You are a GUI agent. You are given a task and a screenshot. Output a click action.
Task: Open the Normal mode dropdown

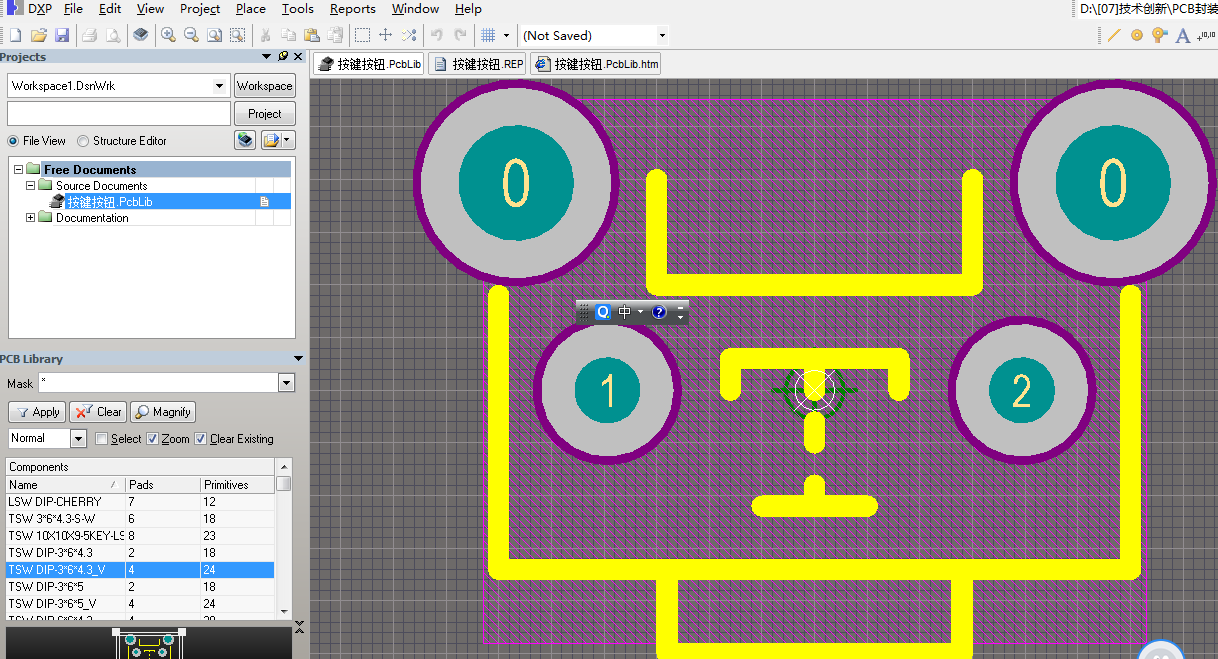pyautogui.click(x=78, y=438)
